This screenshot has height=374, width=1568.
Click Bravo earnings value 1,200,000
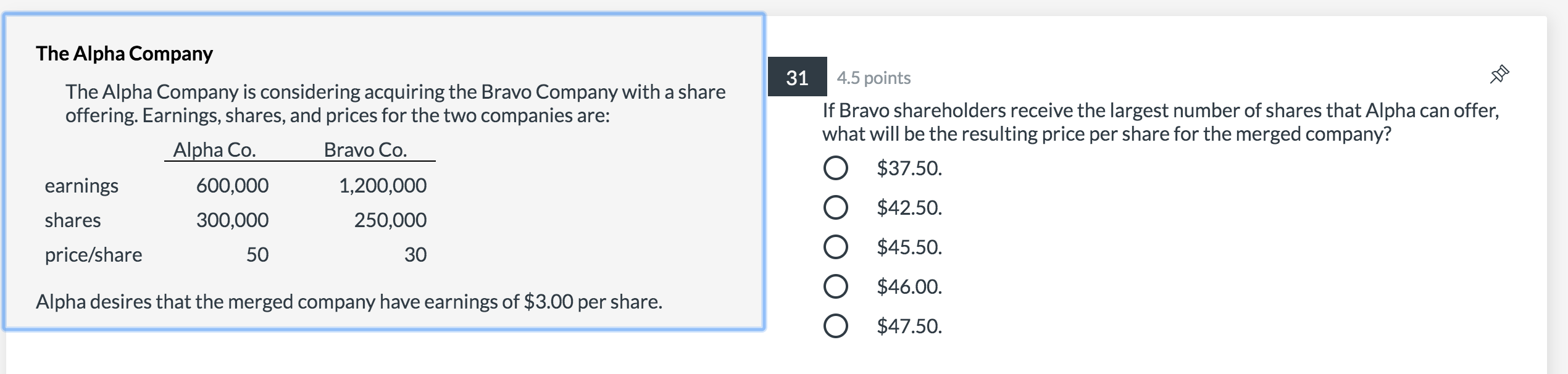click(383, 185)
